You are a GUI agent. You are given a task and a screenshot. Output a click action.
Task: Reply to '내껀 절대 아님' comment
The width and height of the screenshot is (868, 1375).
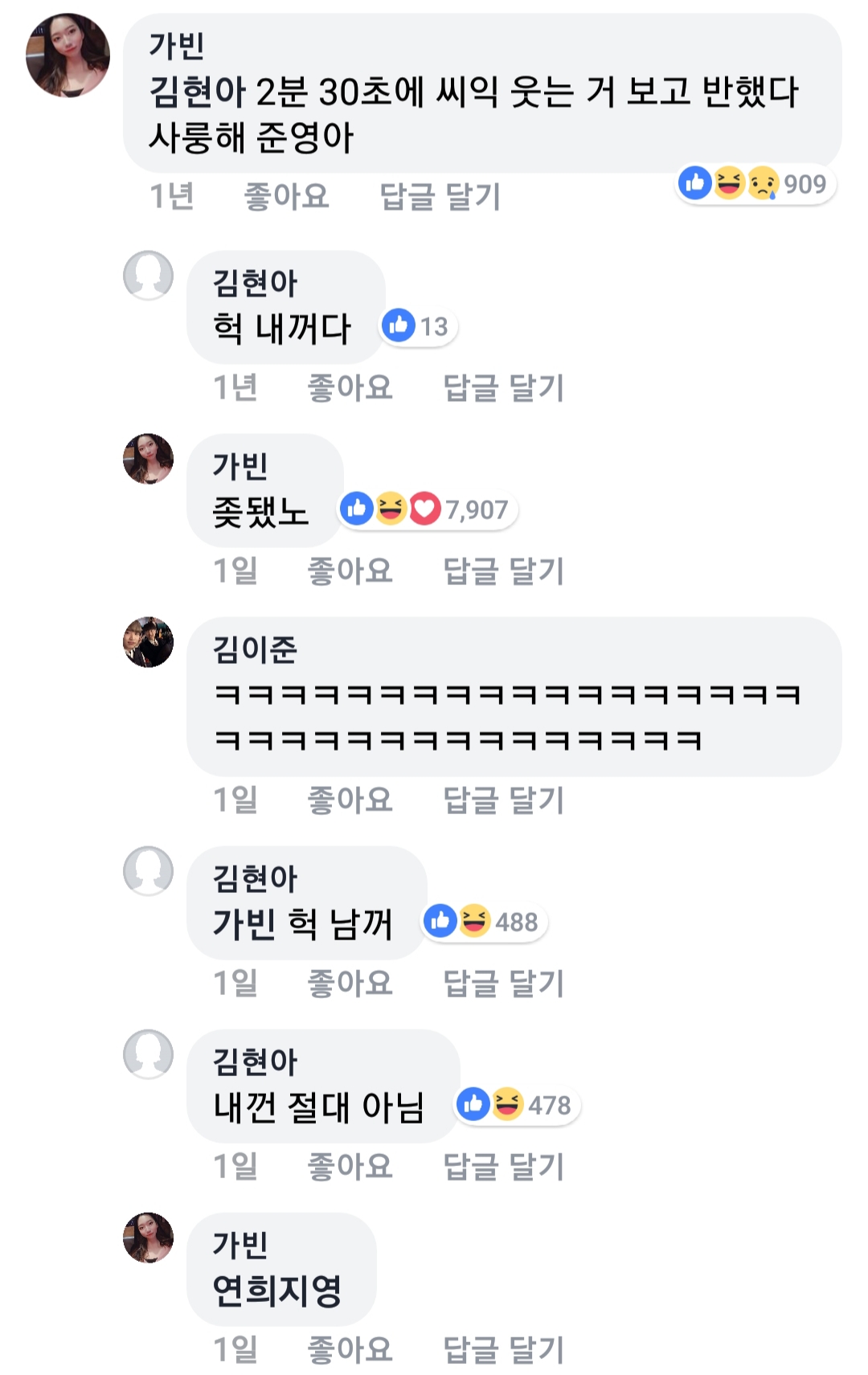(x=503, y=1166)
